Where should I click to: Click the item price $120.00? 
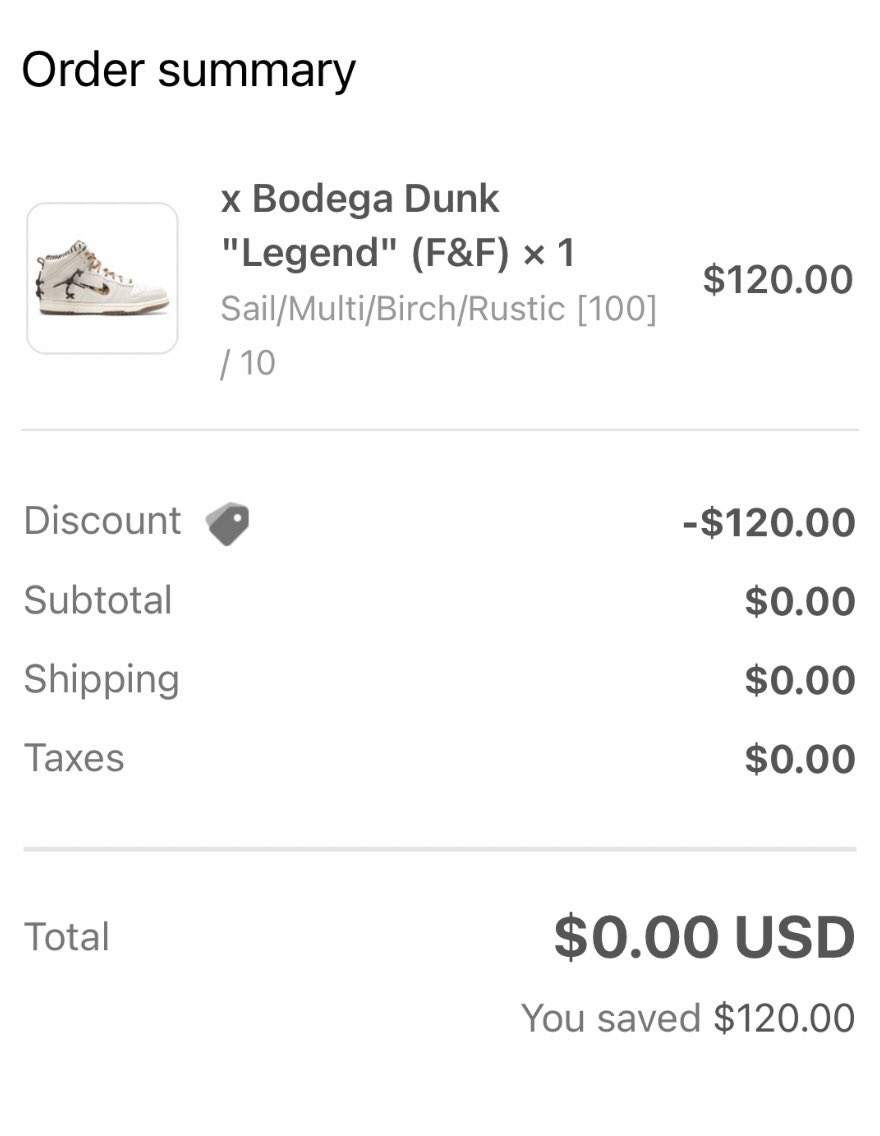778,280
